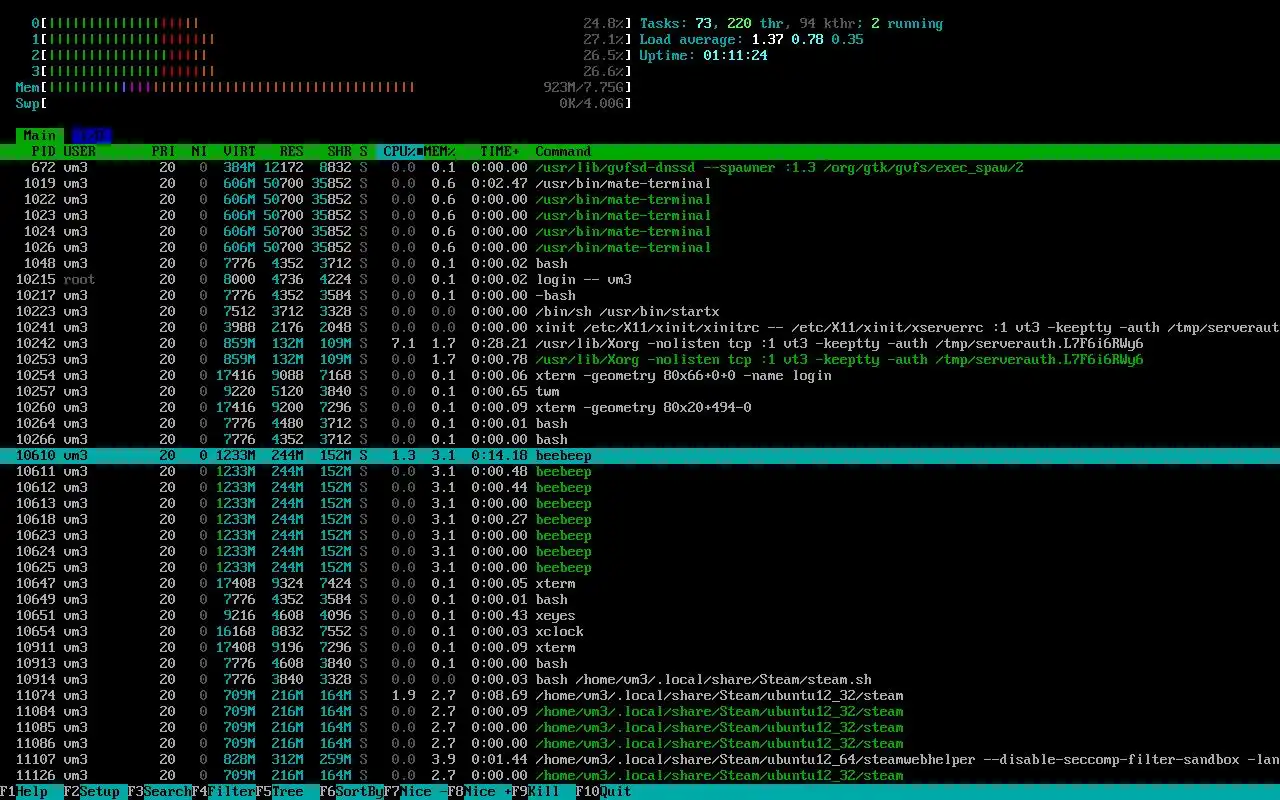This screenshot has height=800, width=1280.
Task: Sort by the USER column header
Action: click(x=80, y=151)
